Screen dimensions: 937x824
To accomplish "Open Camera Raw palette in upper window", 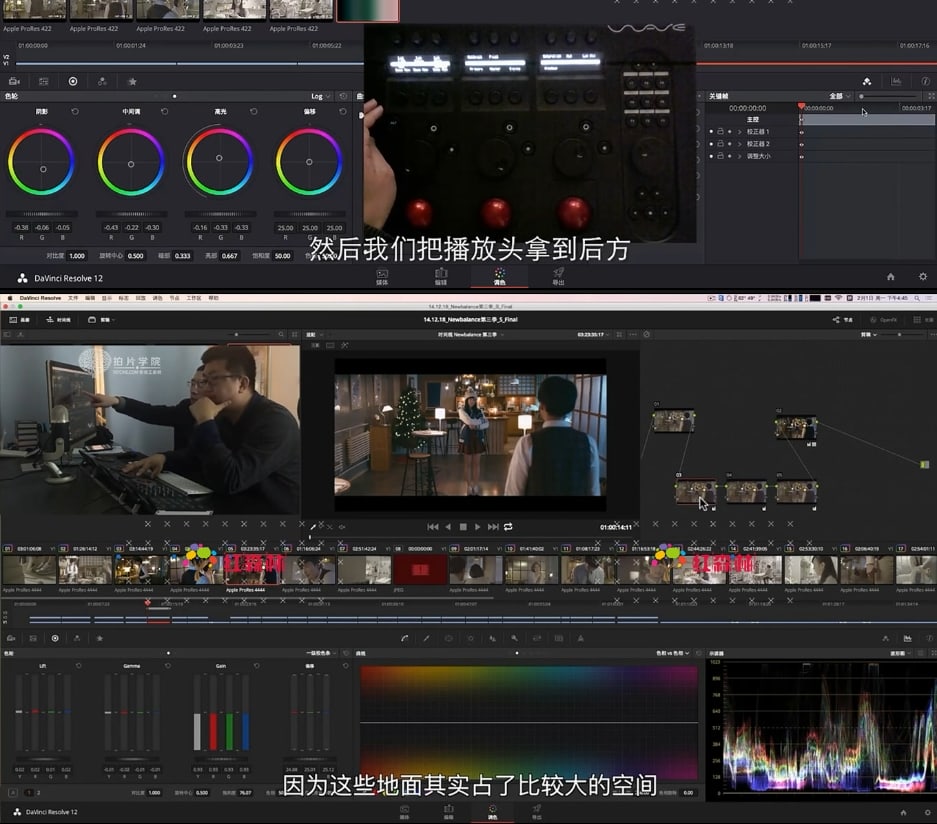I will tap(14, 81).
